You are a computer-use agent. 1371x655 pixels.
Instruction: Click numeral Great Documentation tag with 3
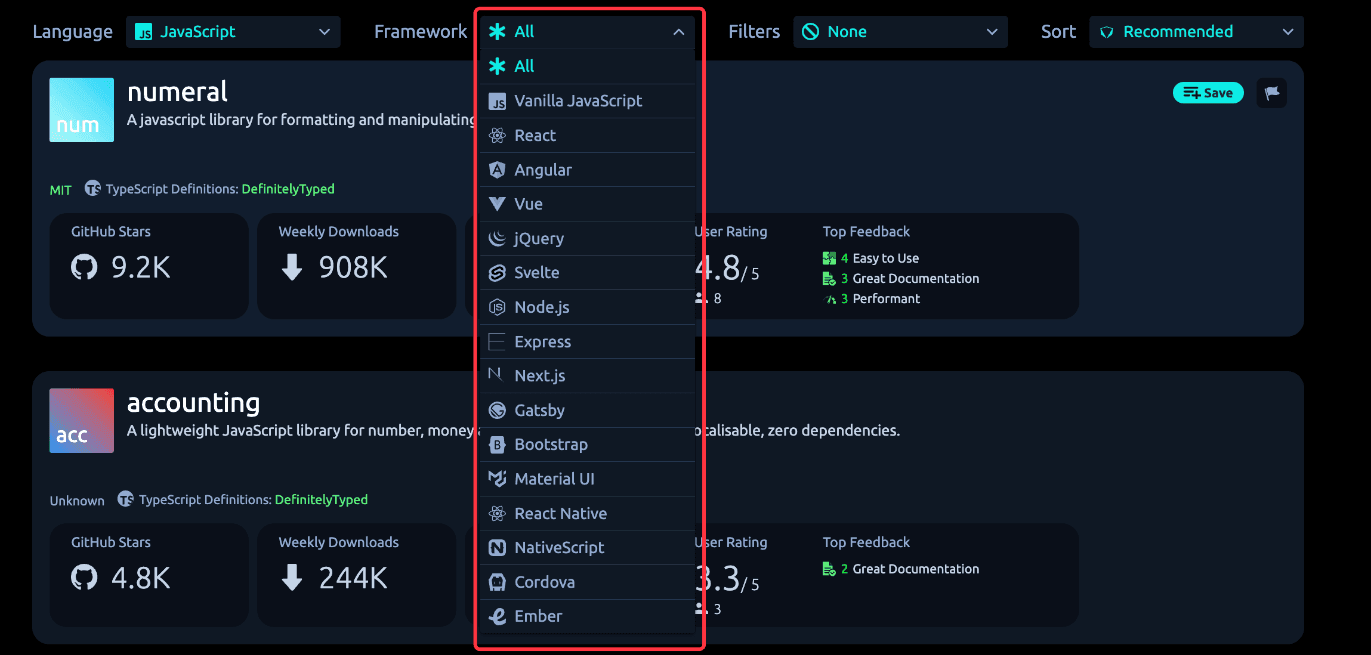pyautogui.click(x=901, y=279)
